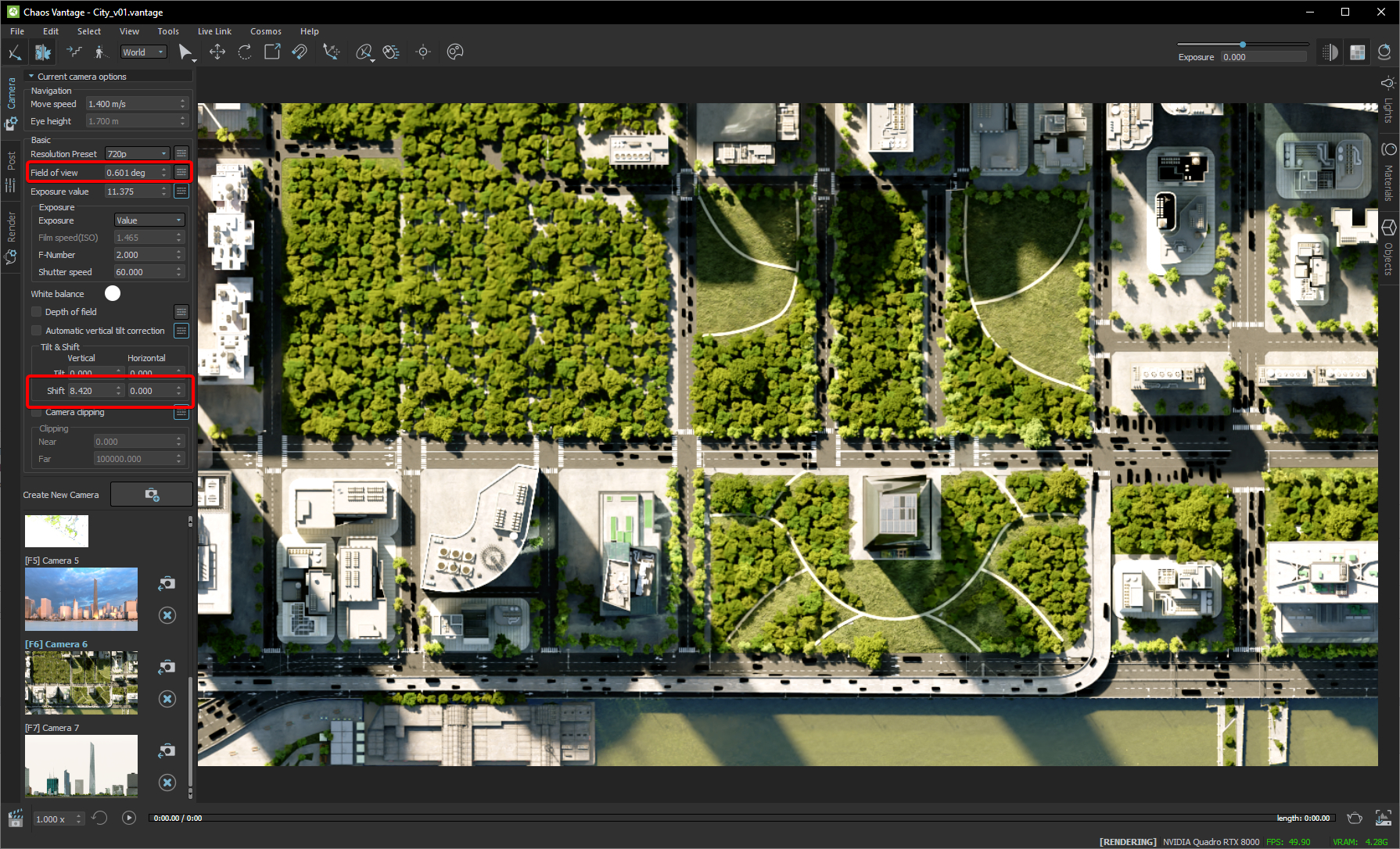
Task: Click the F-Number input field
Action: [149, 255]
